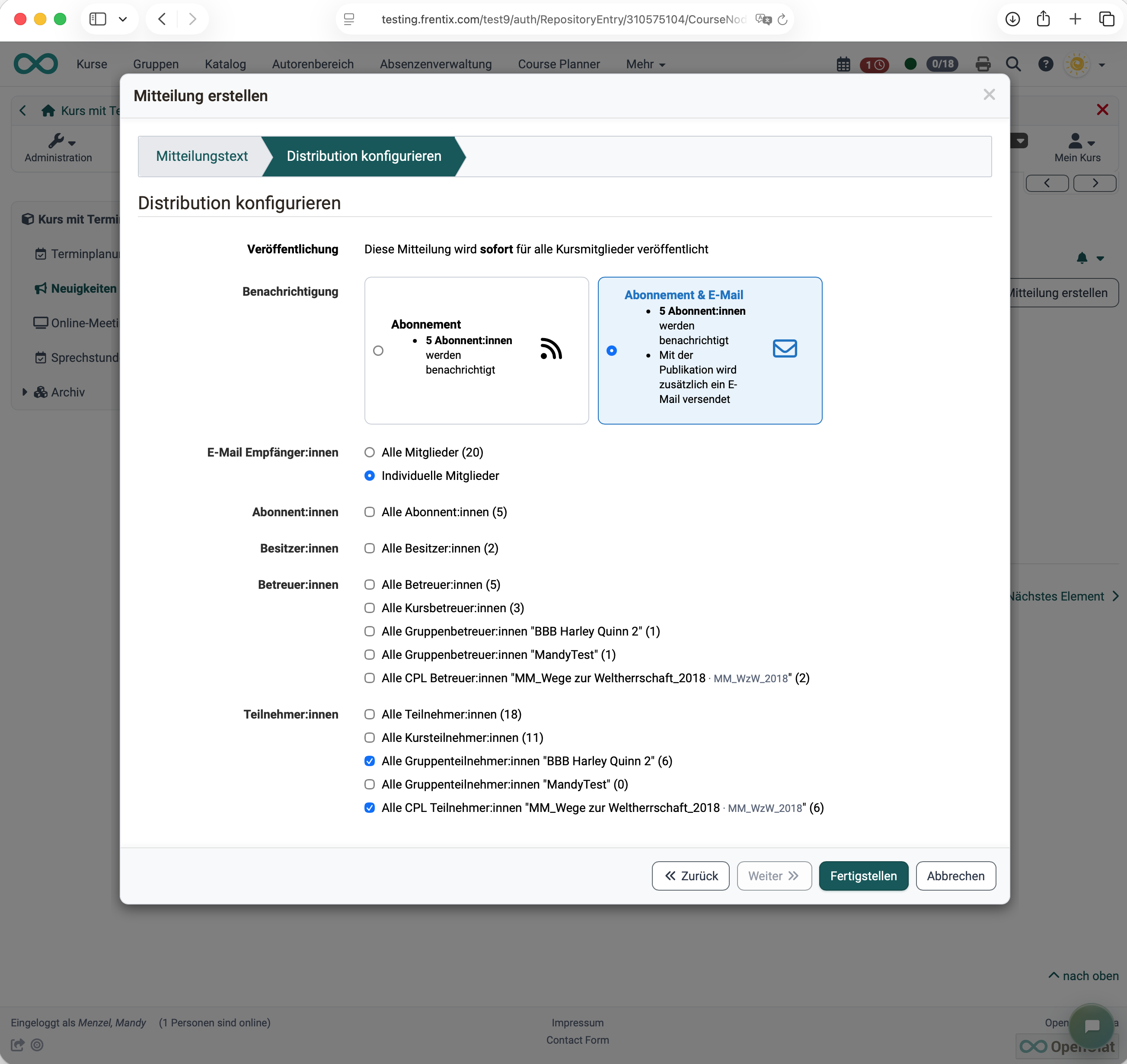This screenshot has height=1064, width=1127.
Task: Click the logout icon in footer
Action: click(18, 1044)
